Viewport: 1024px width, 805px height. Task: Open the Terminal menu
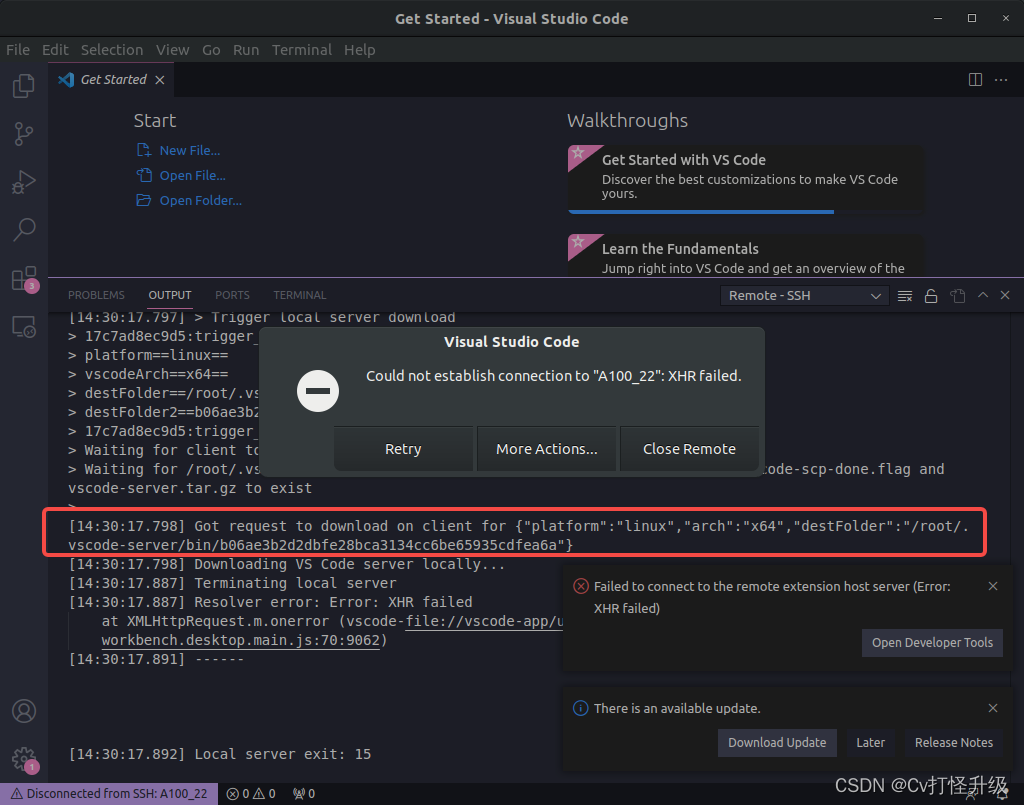pos(302,50)
